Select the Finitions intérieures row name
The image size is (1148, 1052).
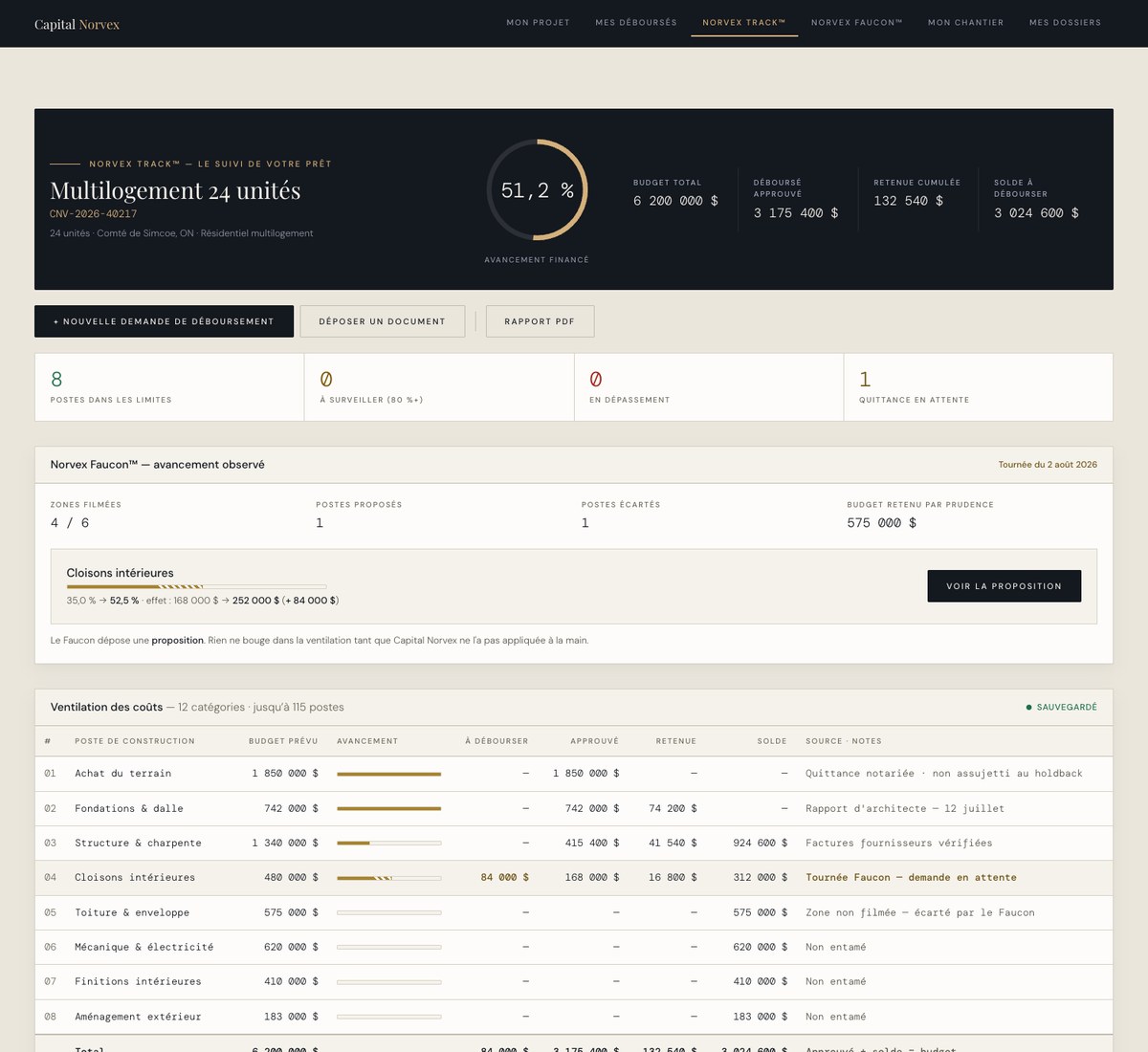(x=139, y=982)
